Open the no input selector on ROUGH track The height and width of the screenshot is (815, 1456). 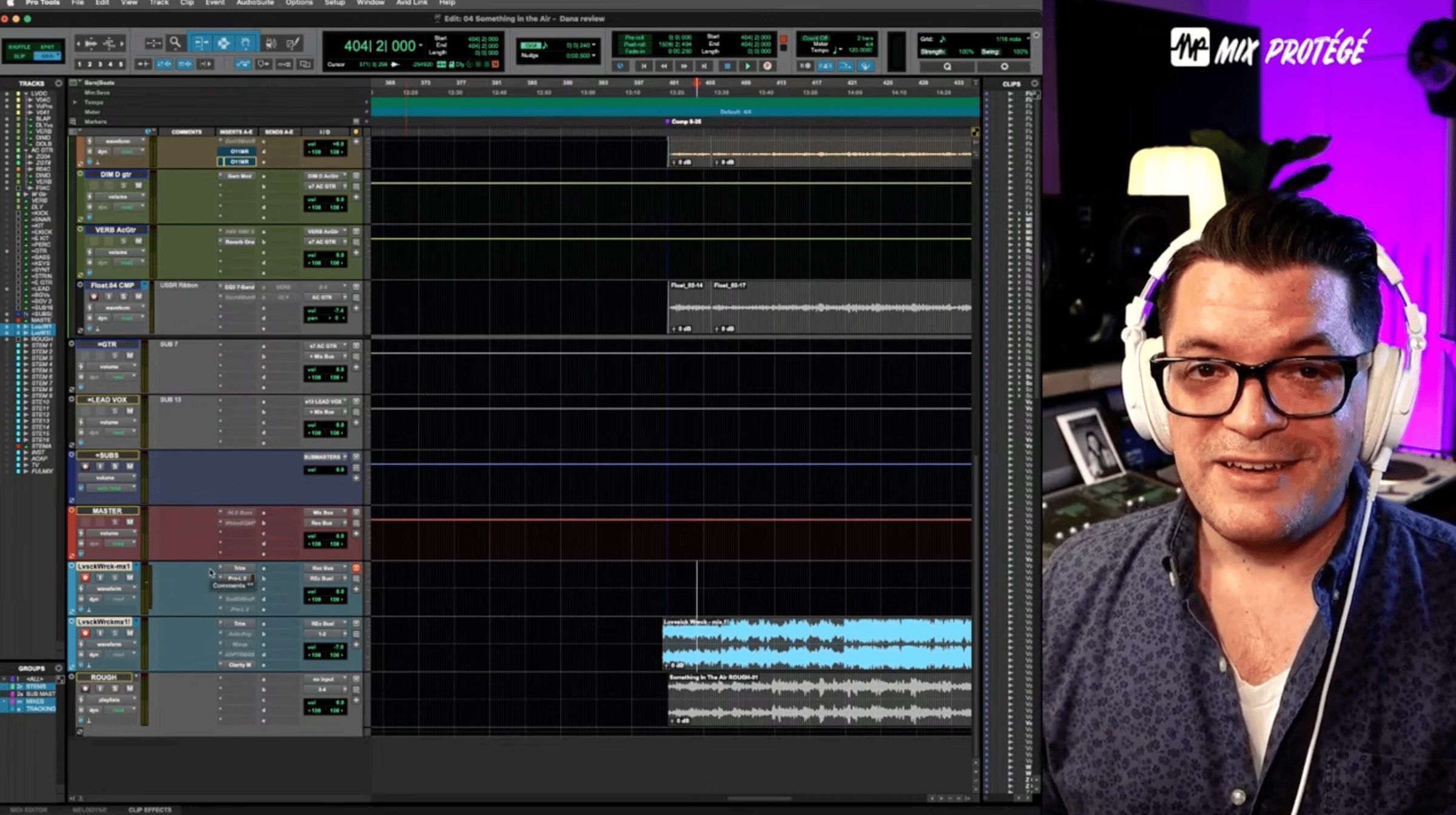click(x=326, y=679)
